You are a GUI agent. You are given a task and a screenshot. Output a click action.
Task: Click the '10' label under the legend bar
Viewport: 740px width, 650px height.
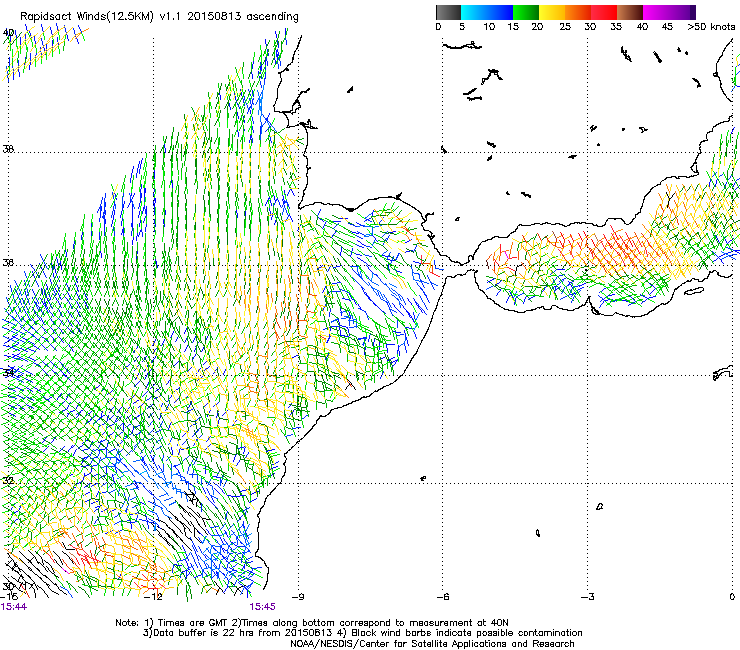(489, 27)
